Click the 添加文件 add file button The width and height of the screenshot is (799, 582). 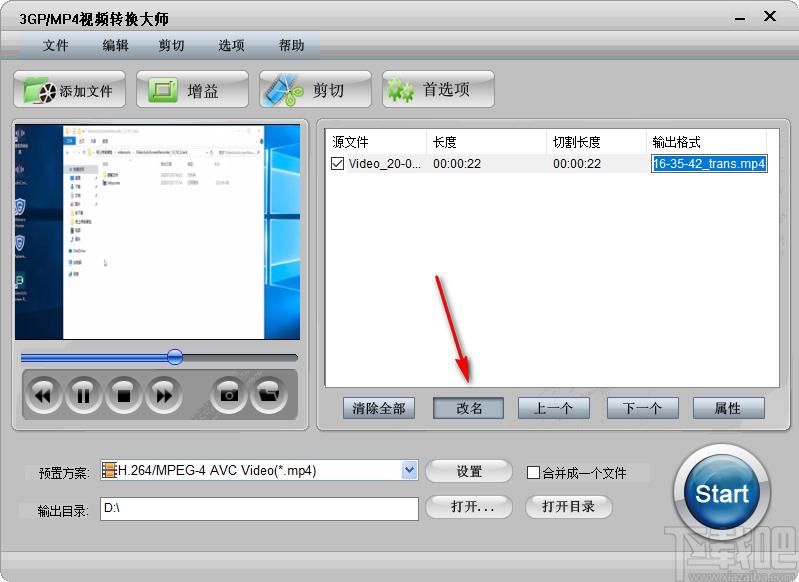point(69,90)
